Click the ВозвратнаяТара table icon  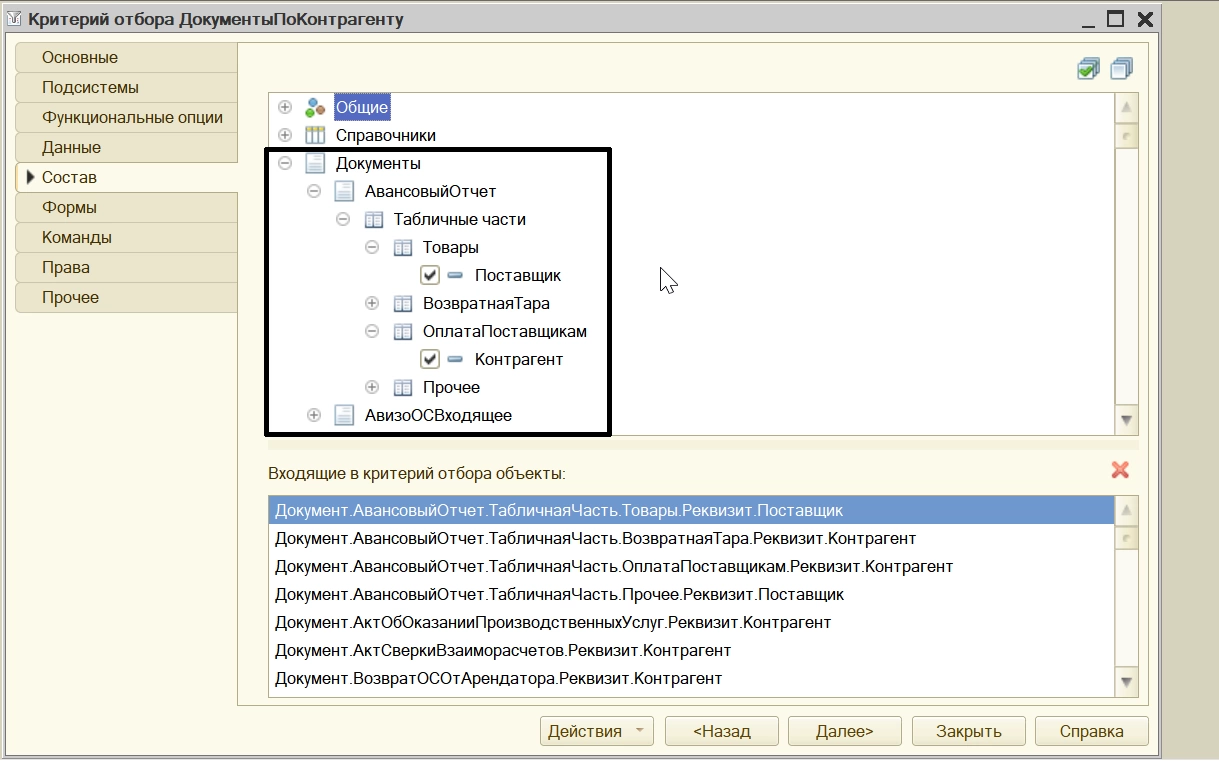tap(402, 303)
